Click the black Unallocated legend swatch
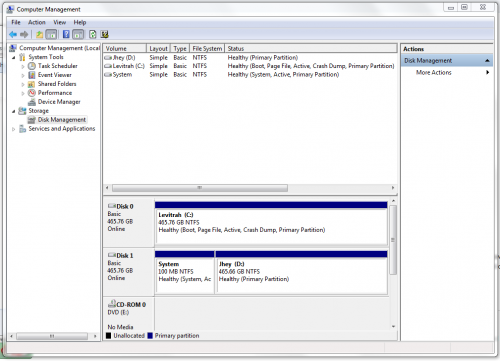Viewport: 500px width, 361px height. coord(108,336)
